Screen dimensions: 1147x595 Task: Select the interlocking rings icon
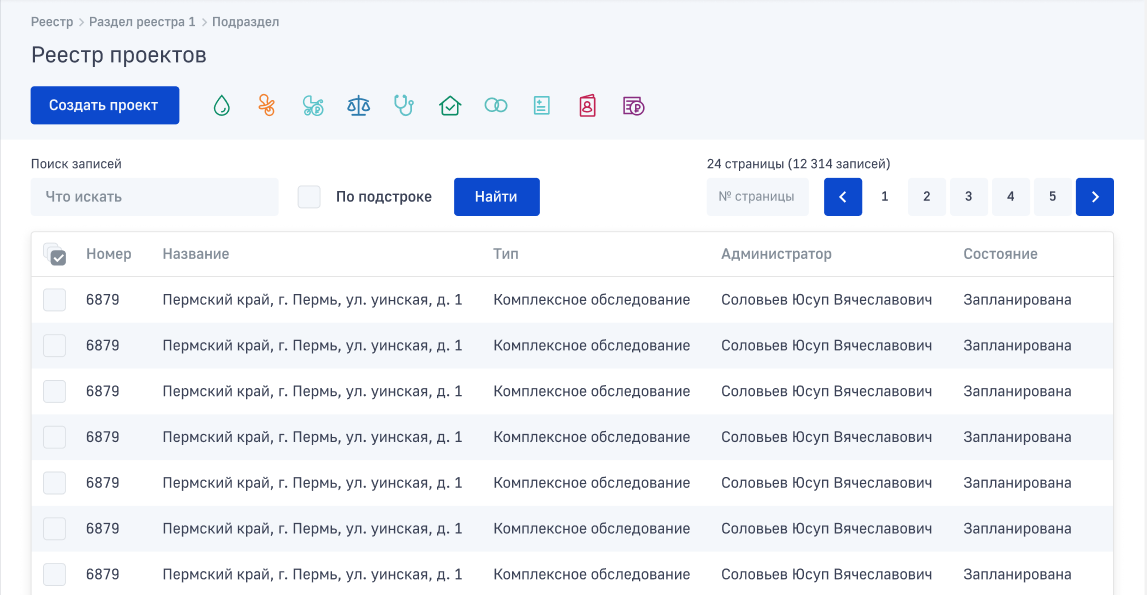[496, 104]
